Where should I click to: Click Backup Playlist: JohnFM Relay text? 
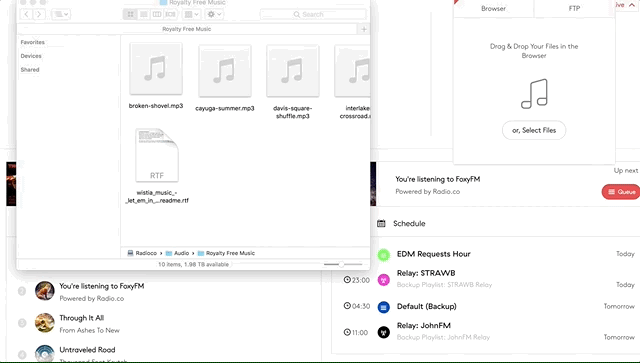pyautogui.click(x=443, y=337)
